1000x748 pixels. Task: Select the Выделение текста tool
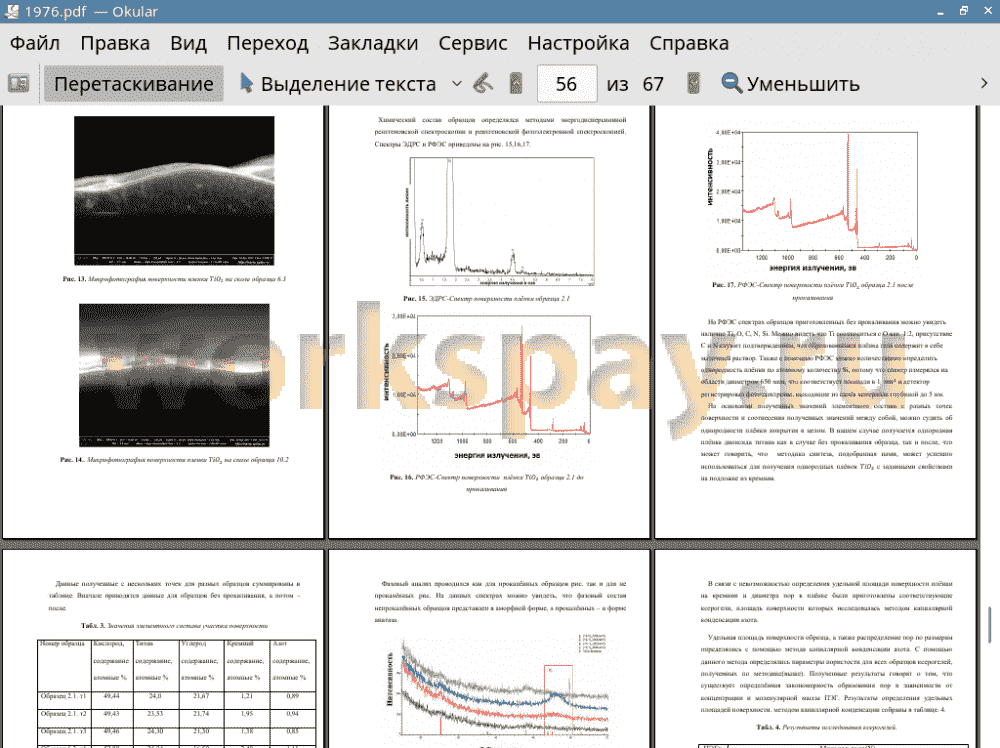point(338,84)
